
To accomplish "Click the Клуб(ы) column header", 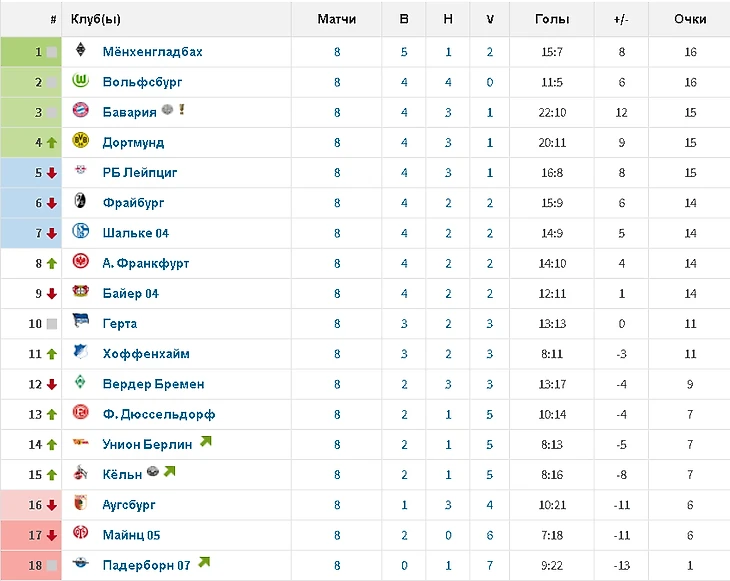I will [x=96, y=19].
